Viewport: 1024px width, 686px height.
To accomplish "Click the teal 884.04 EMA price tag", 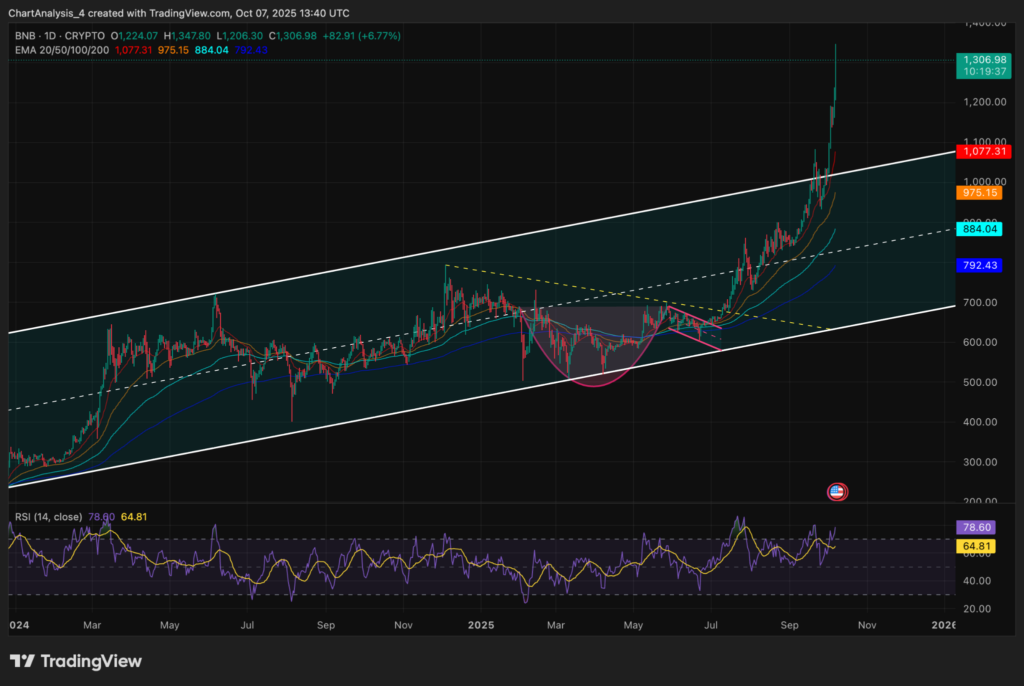I will [981, 229].
